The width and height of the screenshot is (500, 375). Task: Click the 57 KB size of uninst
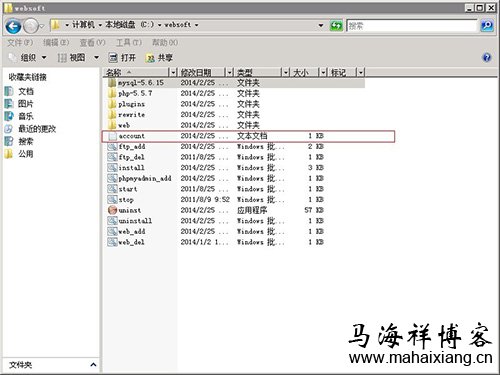[x=314, y=210]
